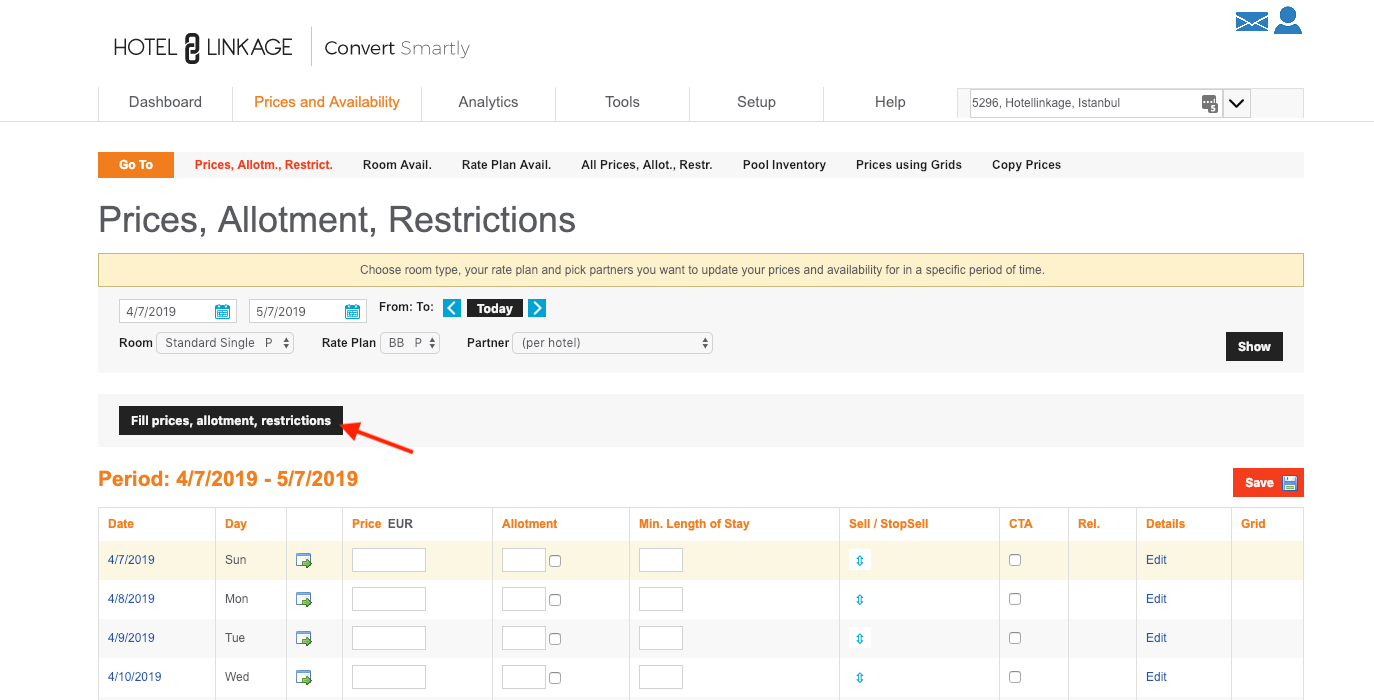Viewport: 1374px width, 700px height.
Task: Check Allotment checkbox for 4/10/2019
Action: click(555, 678)
